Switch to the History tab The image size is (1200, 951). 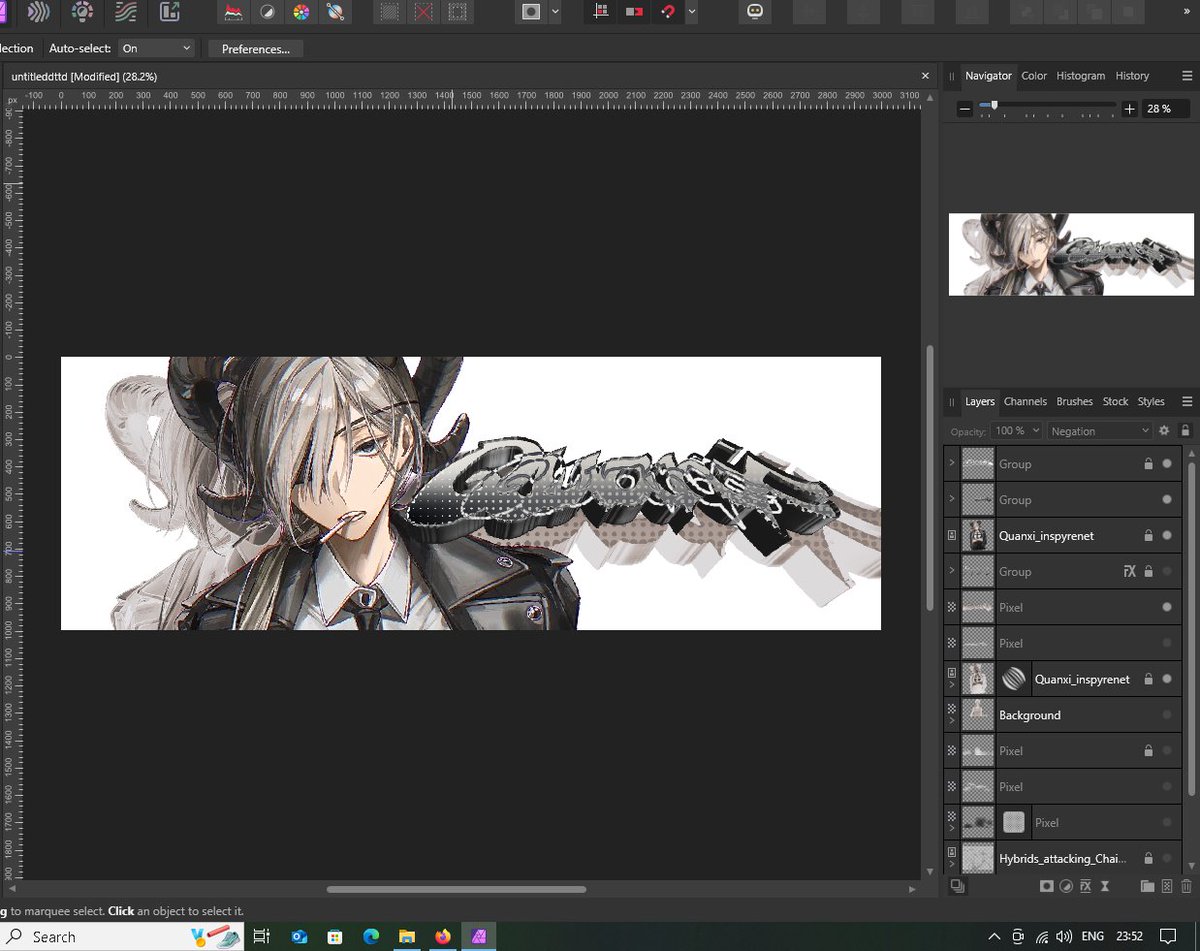(x=1132, y=75)
